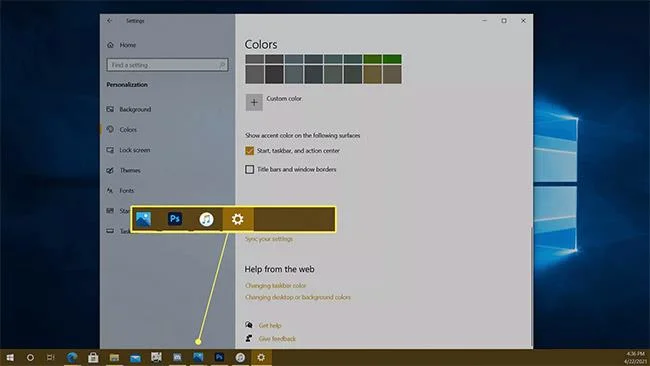Pick the bright green swatch ending top row
Viewport: 650px width, 366px height.
(x=392, y=59)
